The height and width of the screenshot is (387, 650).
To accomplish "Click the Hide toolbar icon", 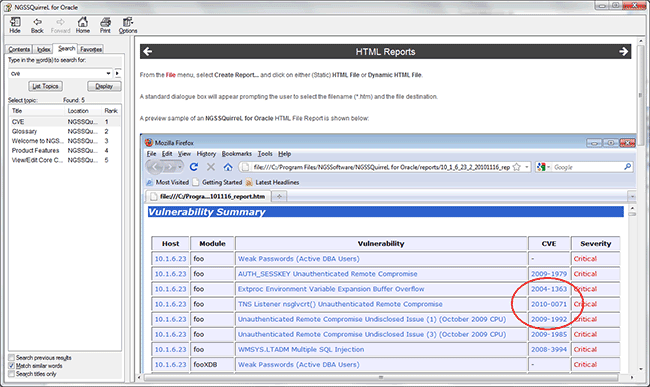I will tap(15, 25).
